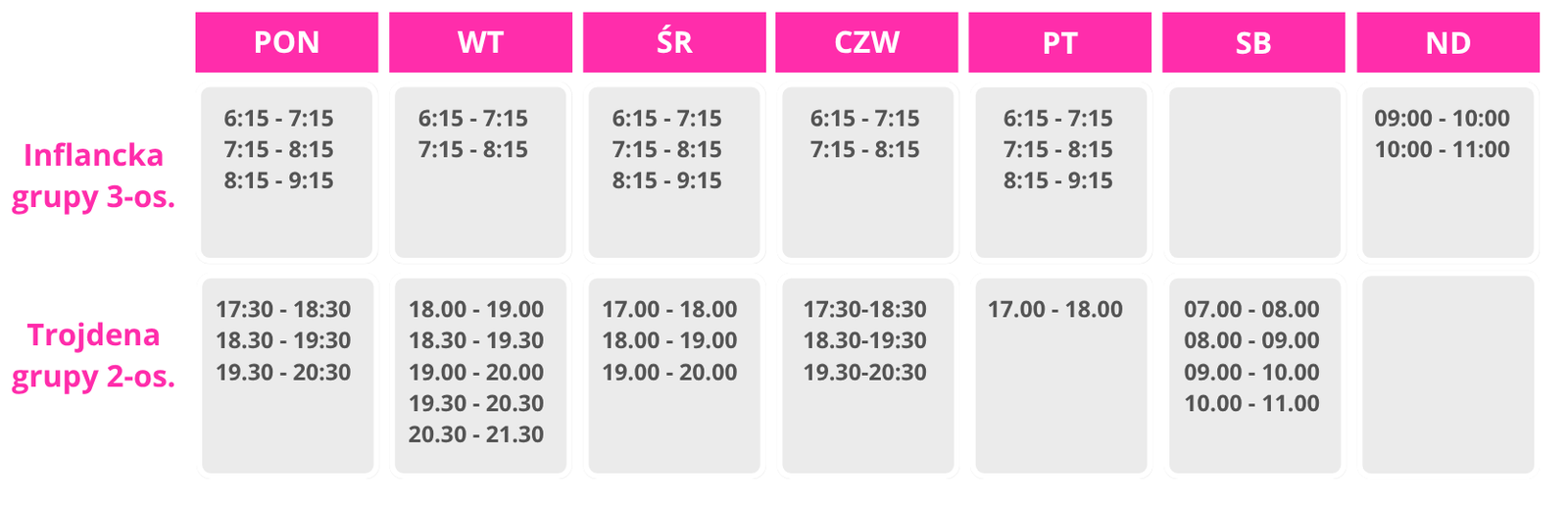Open the CZW day header
Screen dimensions: 1568x511
click(x=866, y=42)
